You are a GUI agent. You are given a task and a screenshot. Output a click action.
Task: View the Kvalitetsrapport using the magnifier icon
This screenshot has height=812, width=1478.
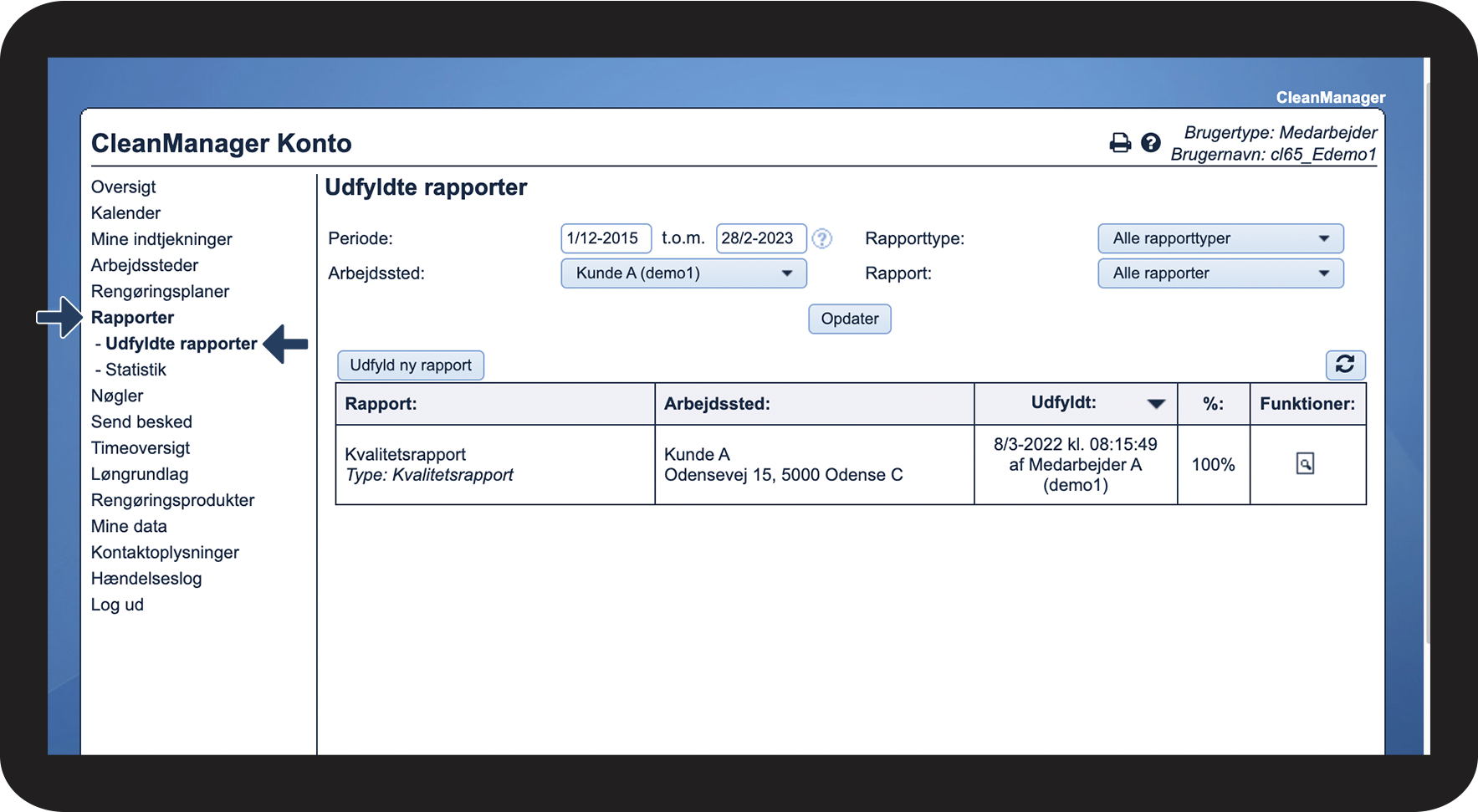click(1305, 463)
